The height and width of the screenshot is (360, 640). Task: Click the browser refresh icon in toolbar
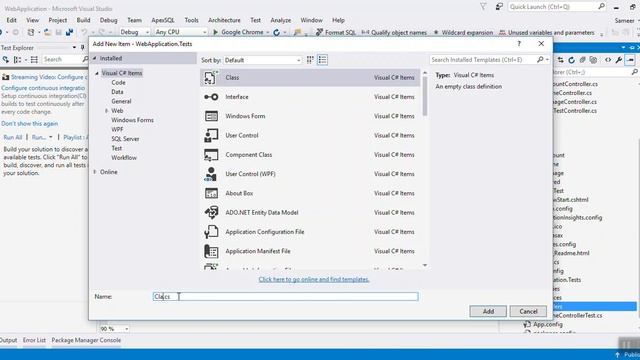276,32
